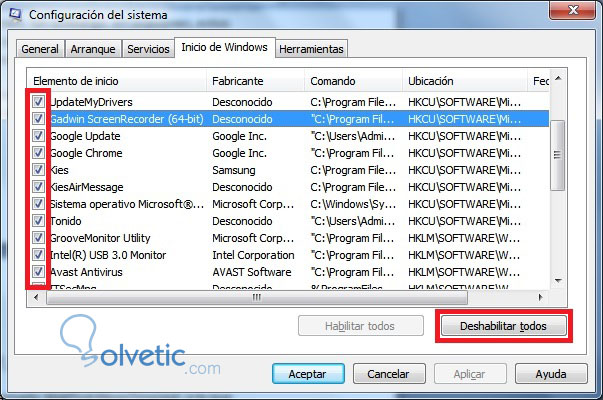603x400 pixels.
Task: Toggle the Google Update checkbox
Action: tap(38, 136)
